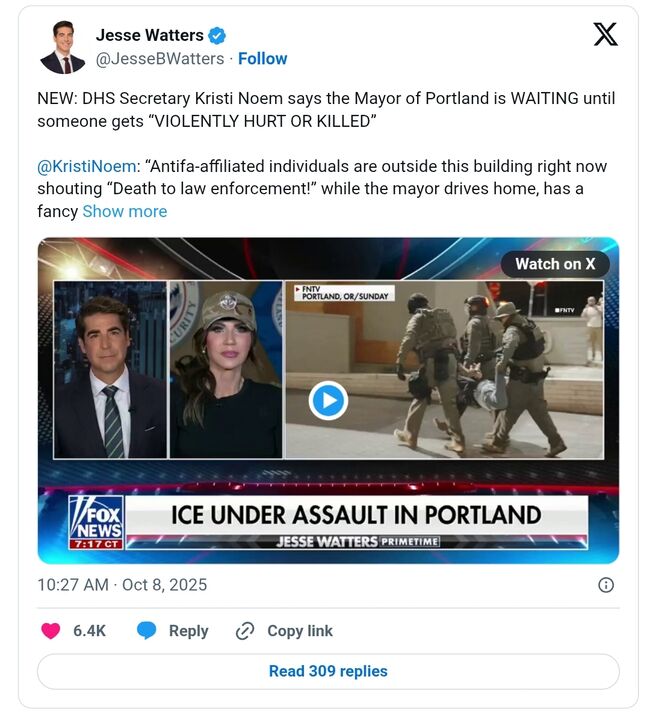The image size is (650, 718).
Task: Click the X logo icon
Action: (x=605, y=35)
